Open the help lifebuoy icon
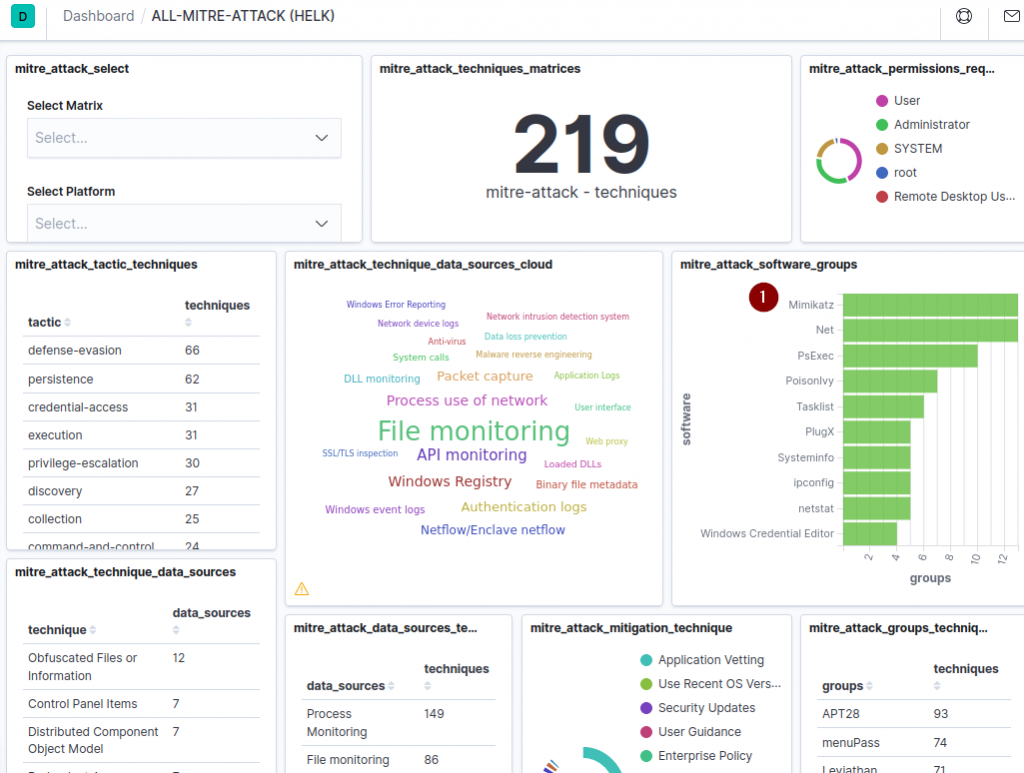 [964, 16]
